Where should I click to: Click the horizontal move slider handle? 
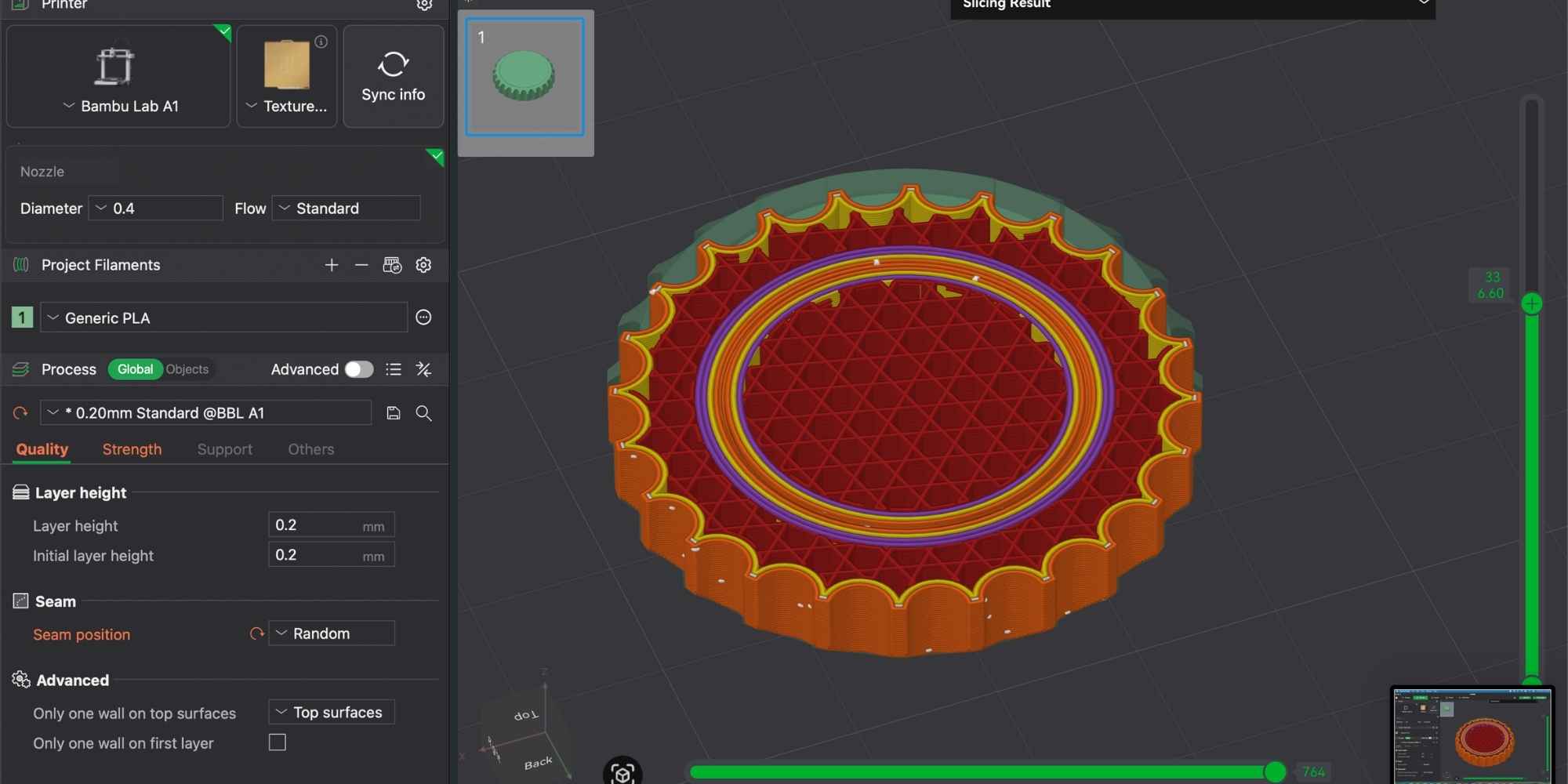click(1275, 772)
